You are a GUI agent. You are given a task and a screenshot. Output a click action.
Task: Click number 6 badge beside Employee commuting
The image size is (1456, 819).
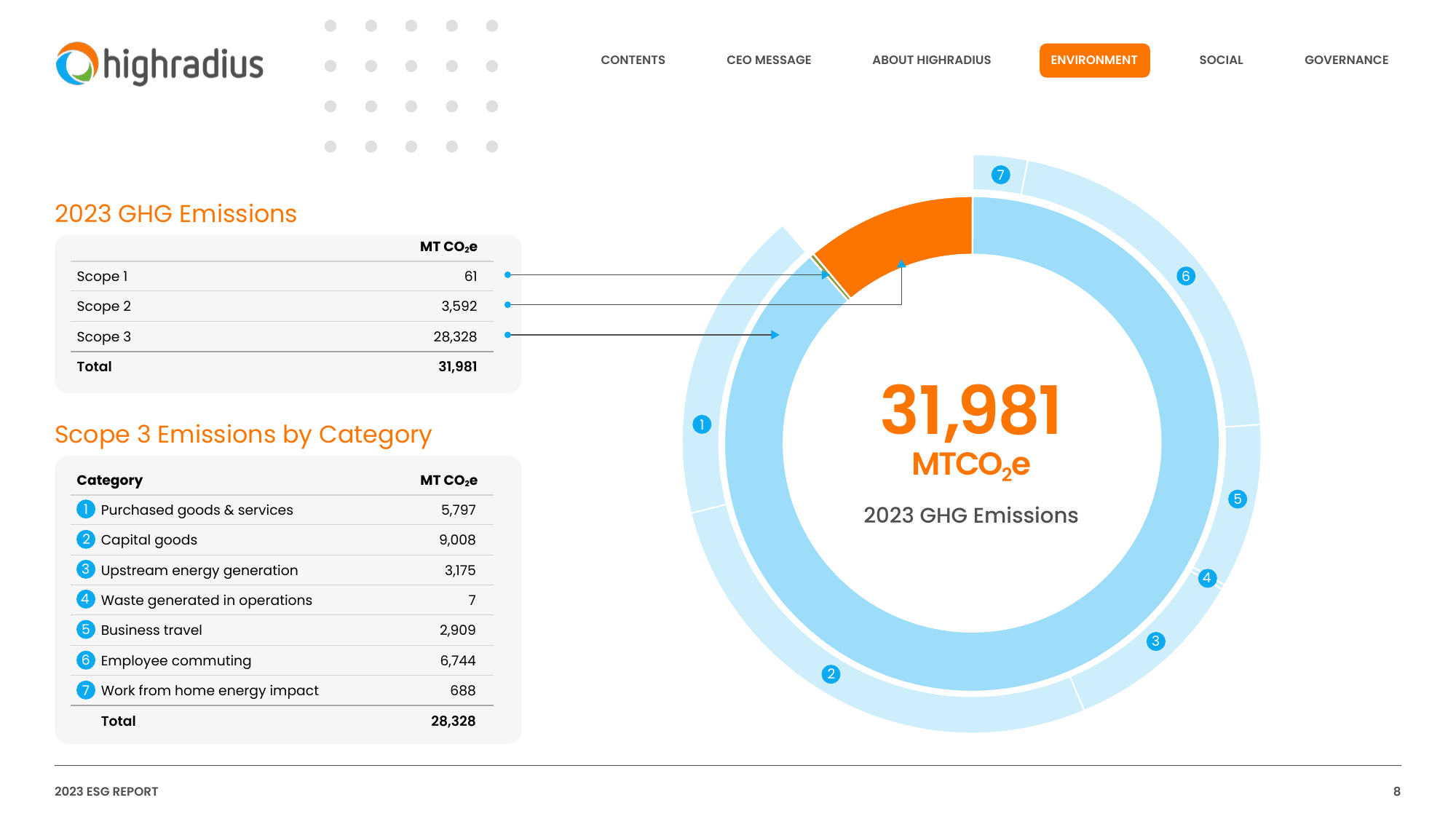(86, 660)
